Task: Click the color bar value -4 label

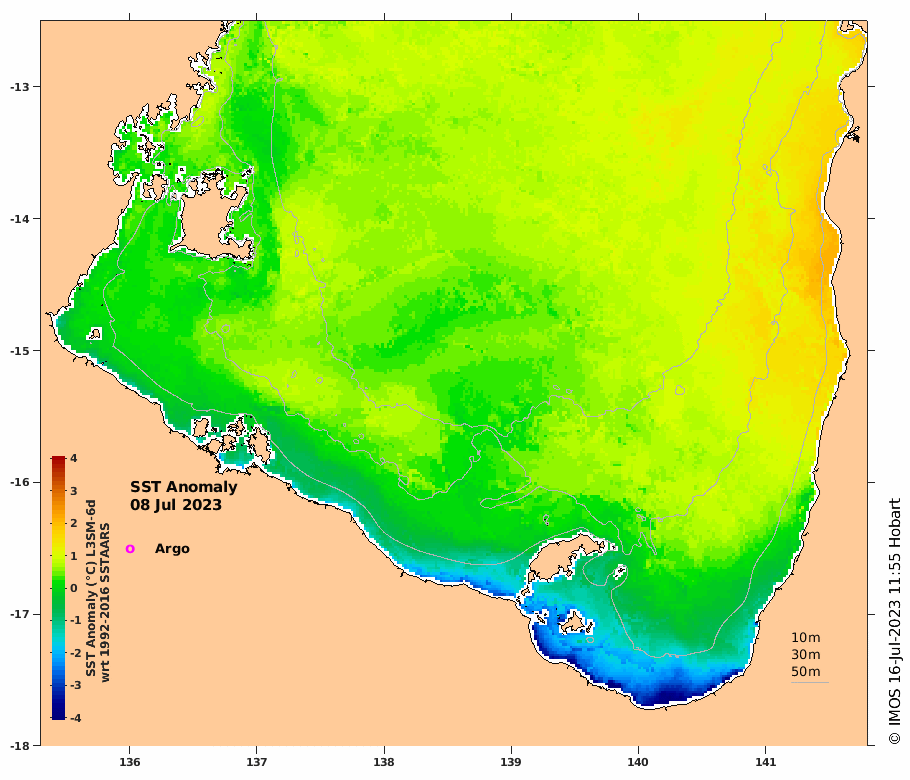Action: [75, 717]
